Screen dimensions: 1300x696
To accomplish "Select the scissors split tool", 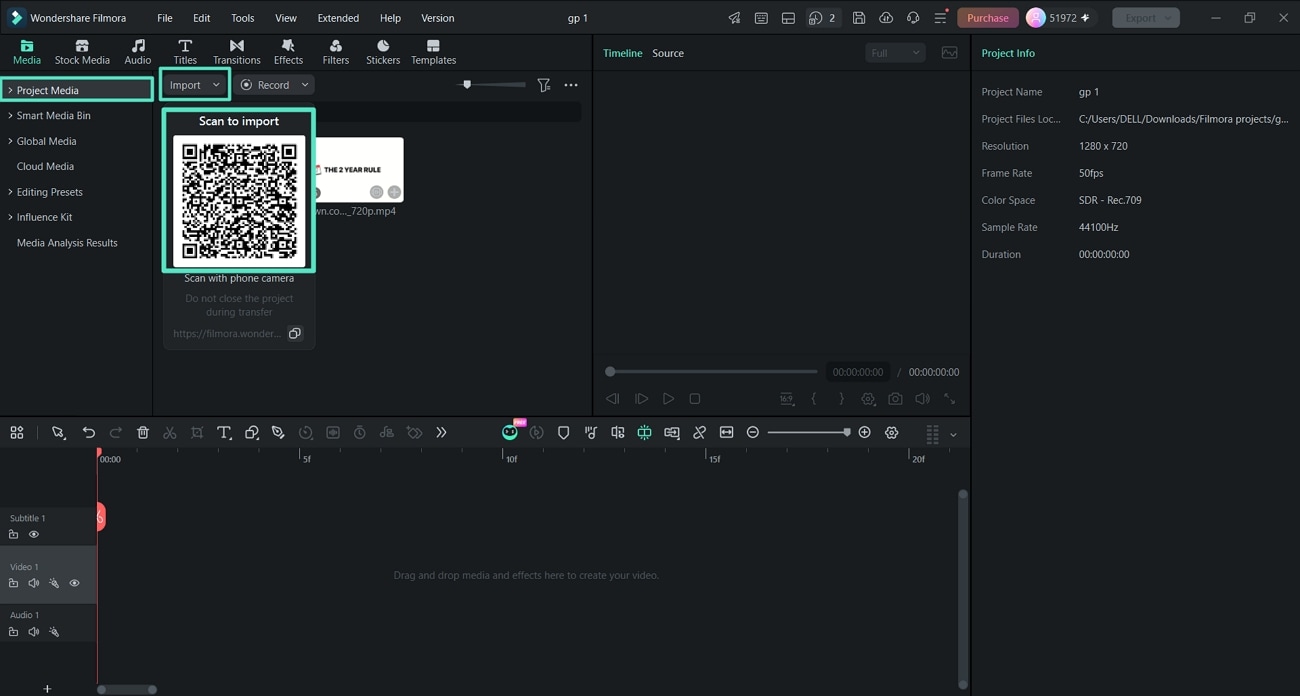I will pyautogui.click(x=170, y=433).
